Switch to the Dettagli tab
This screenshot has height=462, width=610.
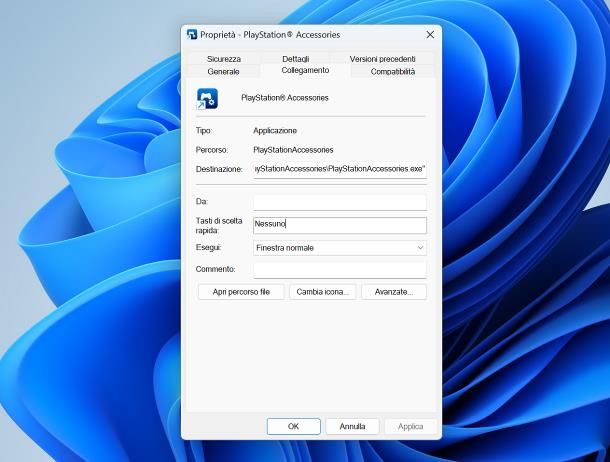tap(296, 59)
